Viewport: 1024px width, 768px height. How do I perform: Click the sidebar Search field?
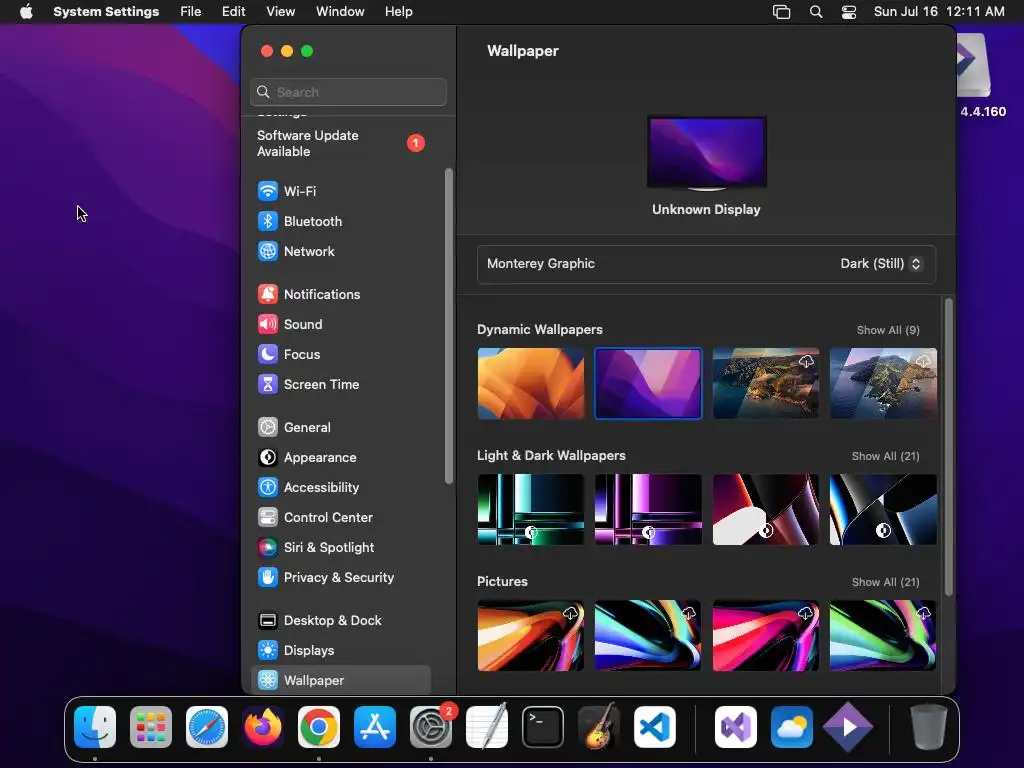click(x=348, y=92)
